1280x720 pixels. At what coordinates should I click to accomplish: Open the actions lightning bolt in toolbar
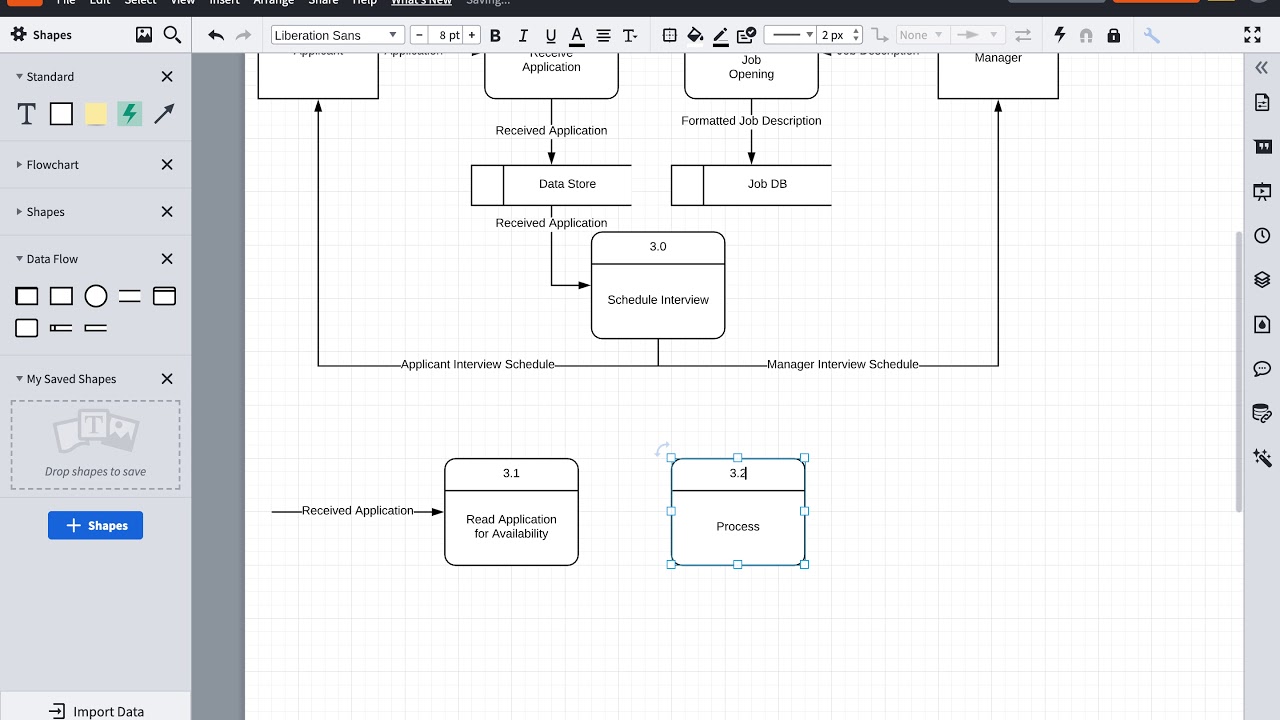pos(1060,35)
